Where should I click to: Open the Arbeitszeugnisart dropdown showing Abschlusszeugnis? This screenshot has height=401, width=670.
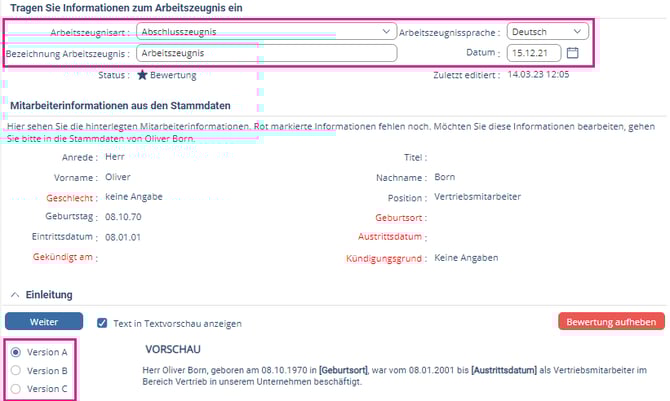(266, 32)
